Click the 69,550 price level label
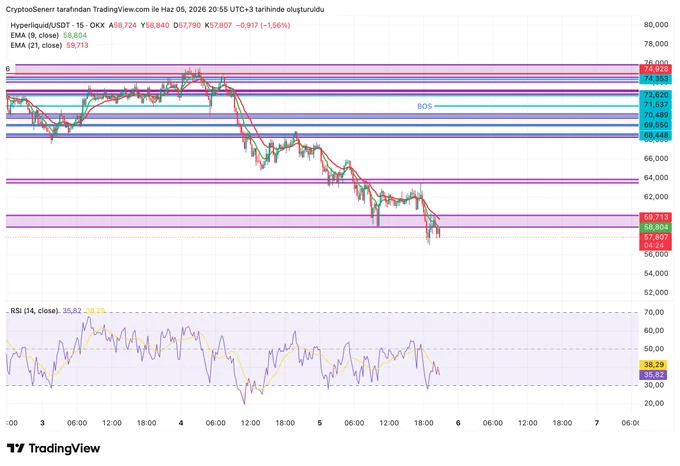Viewport: 680px width, 466px height. [655, 125]
